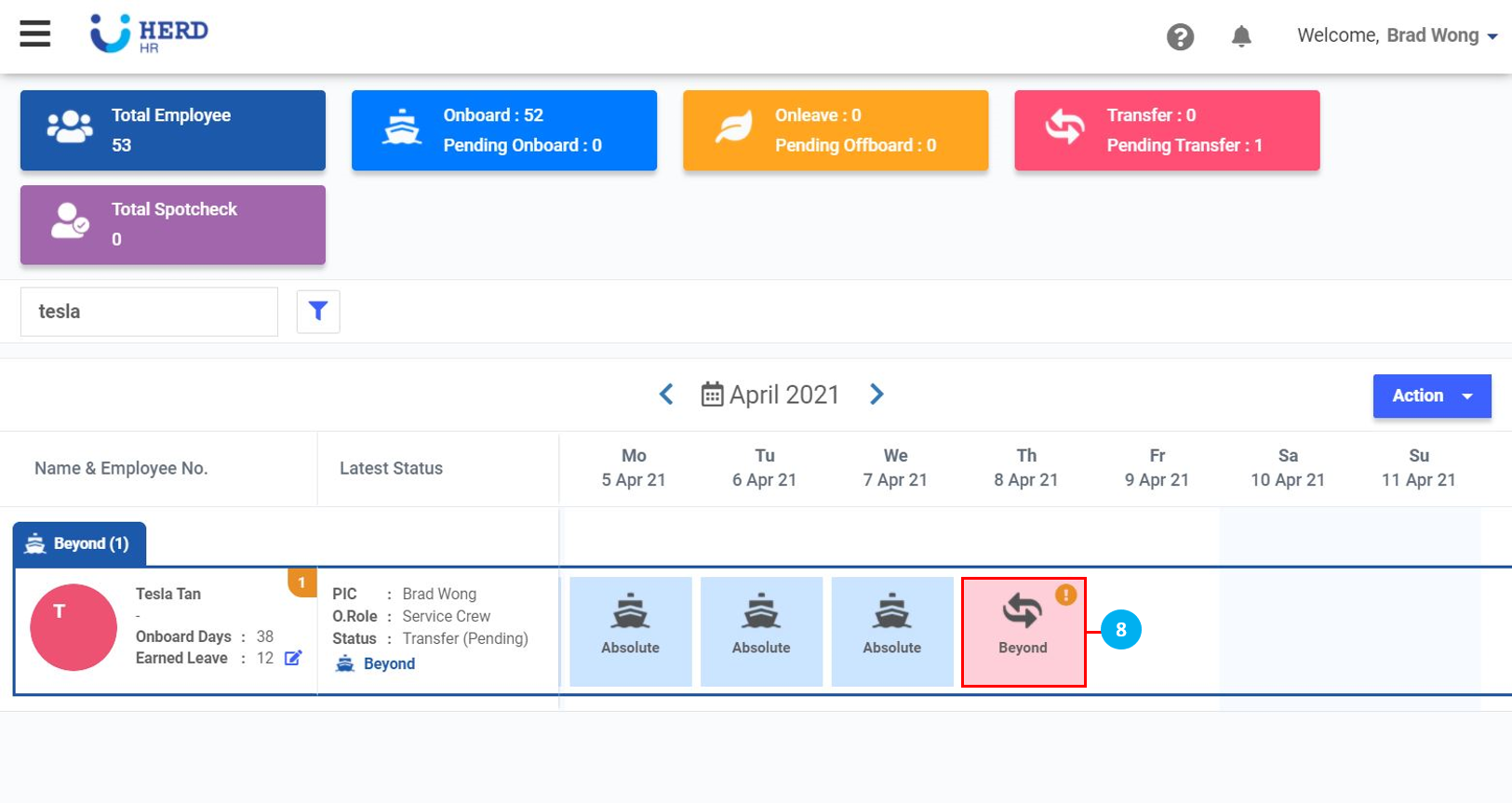Click the HERD HR logo
This screenshot has height=803, width=1512.
point(149,33)
